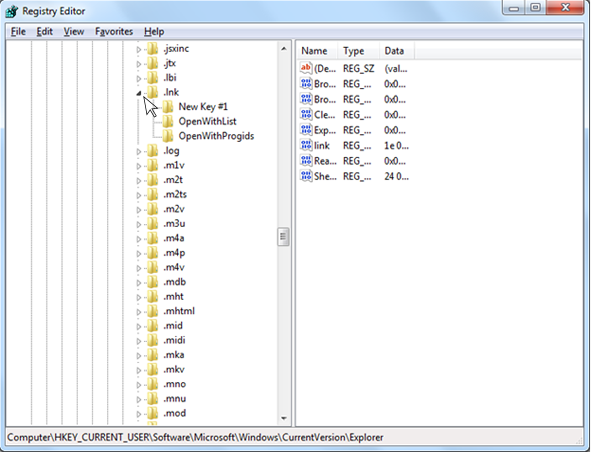Click the .jsxinc folder icon
This screenshot has height=452, width=591.
click(x=152, y=48)
